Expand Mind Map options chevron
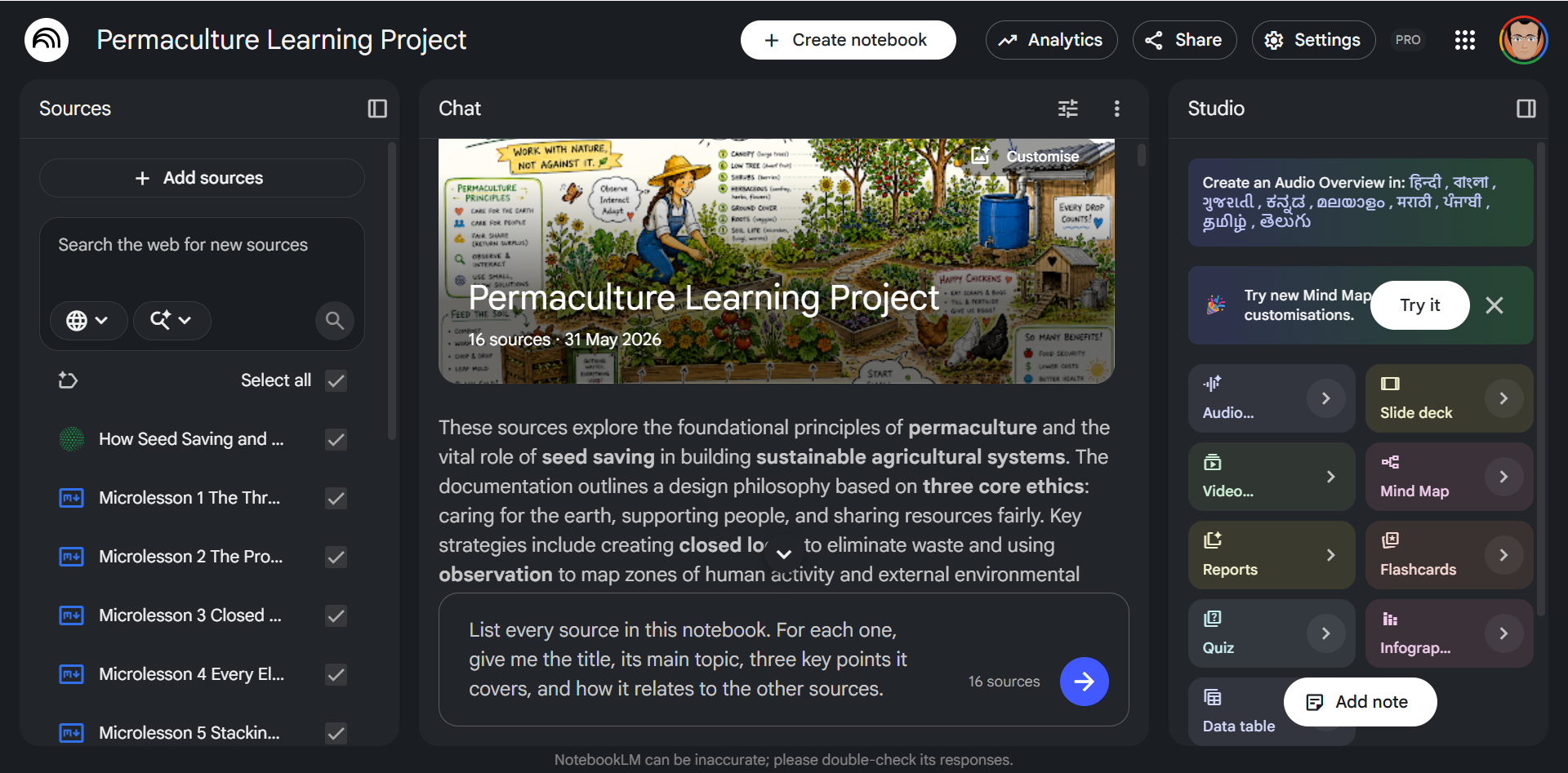Screen dimensions: 1568x773 pos(1503,477)
